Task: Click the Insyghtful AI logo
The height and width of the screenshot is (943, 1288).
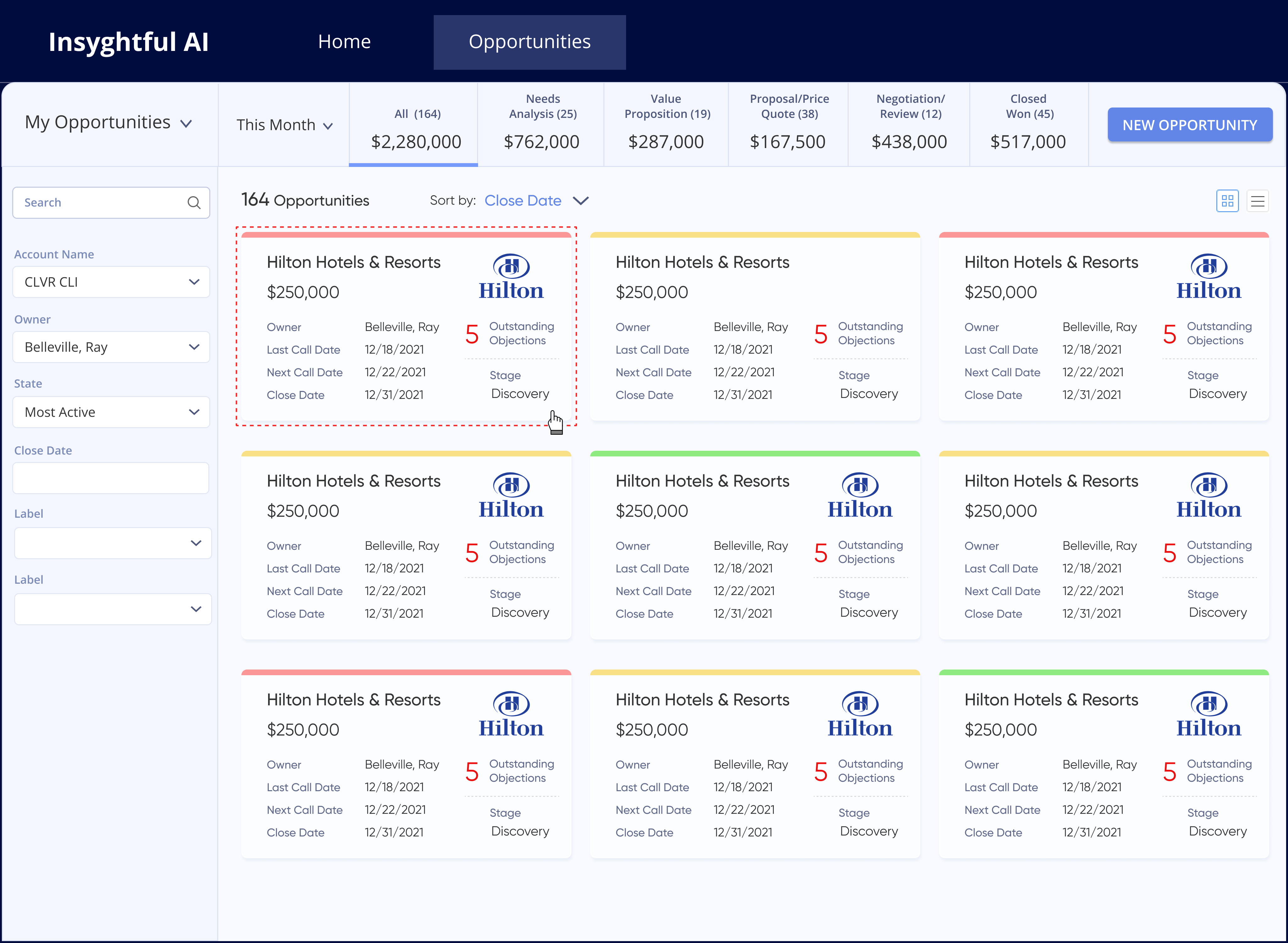Action: [x=129, y=42]
